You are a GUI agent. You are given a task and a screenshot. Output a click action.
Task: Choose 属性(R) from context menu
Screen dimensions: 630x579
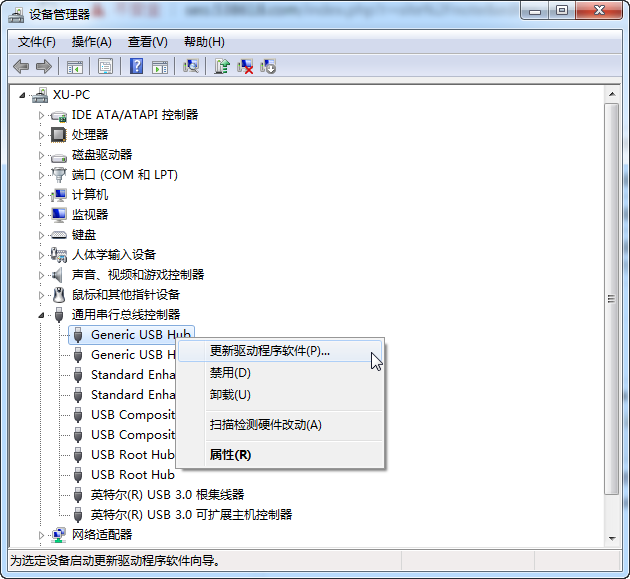[280, 455]
